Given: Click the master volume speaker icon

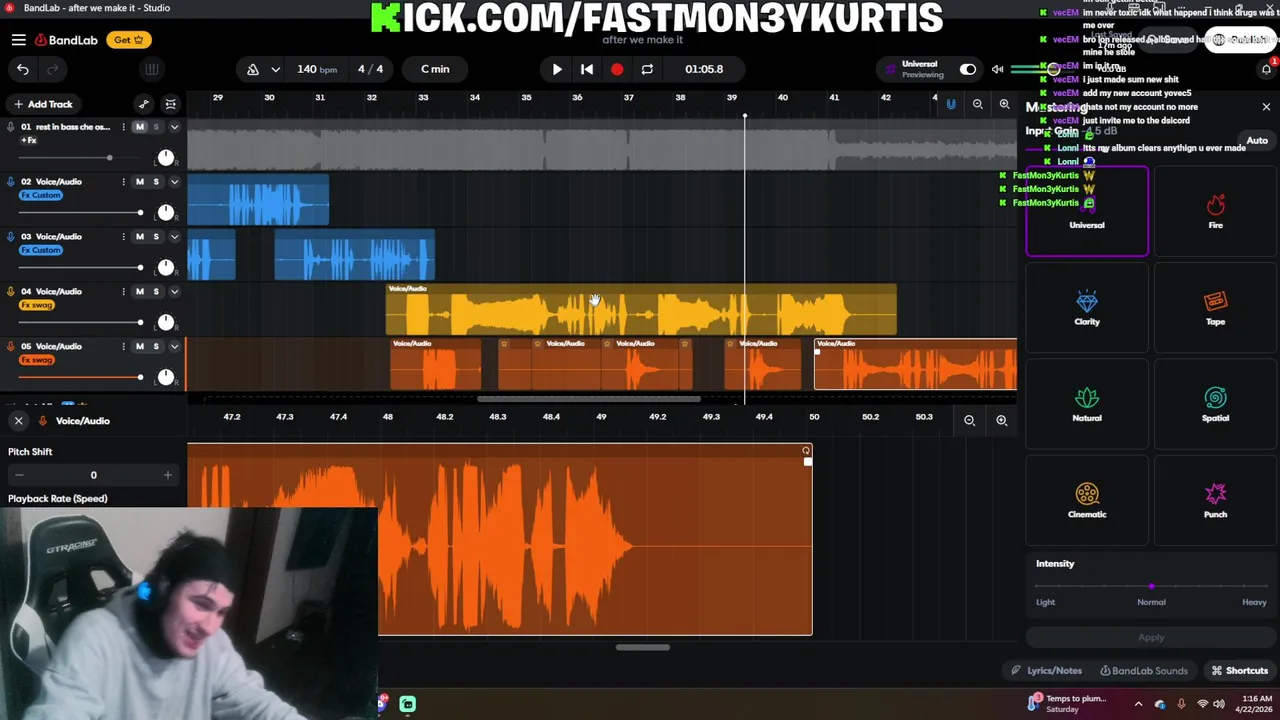Looking at the screenshot, I should pos(997,69).
